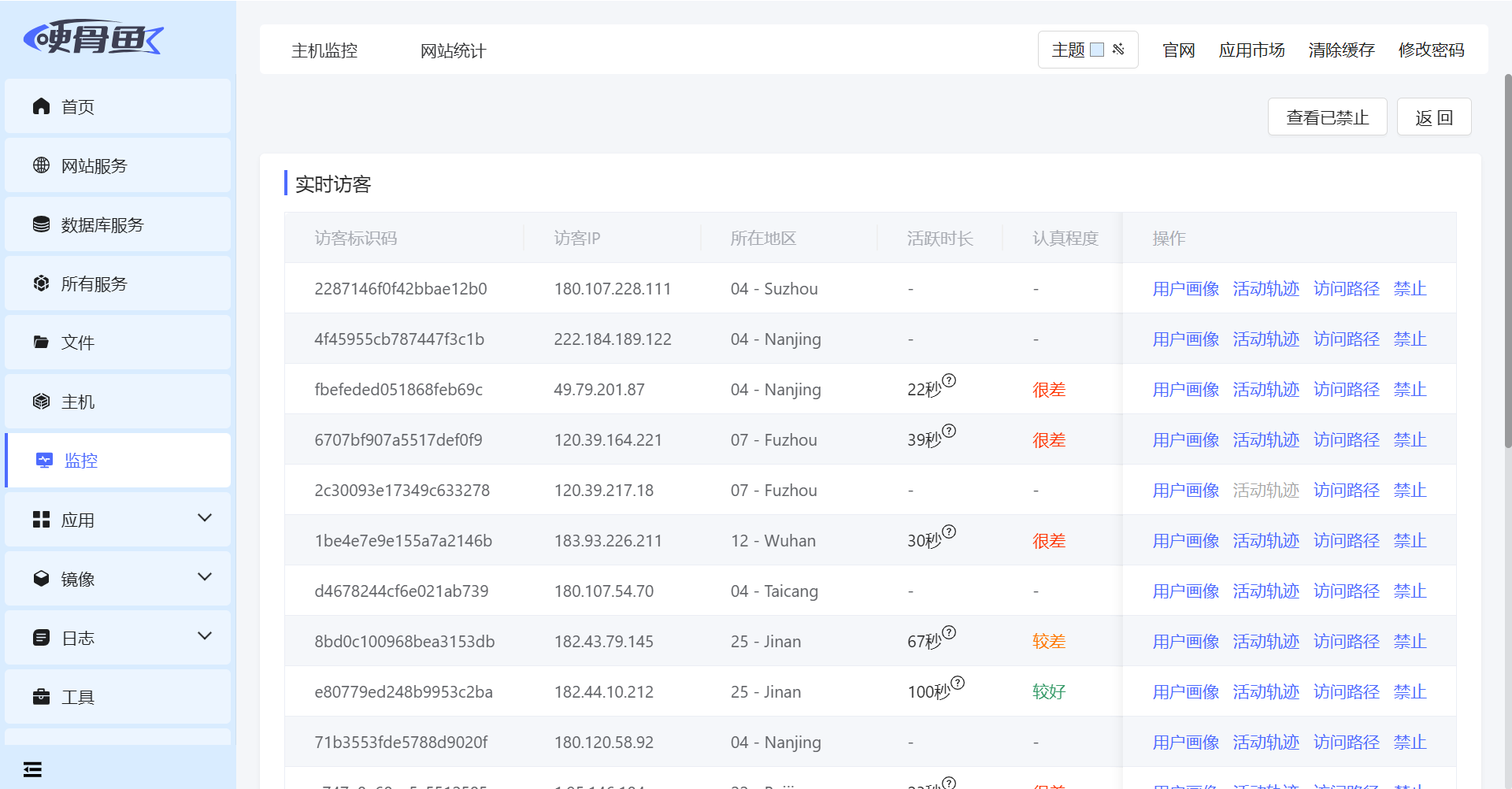Click the light blue theme color swatch
1512x789 pixels.
coord(1097,50)
